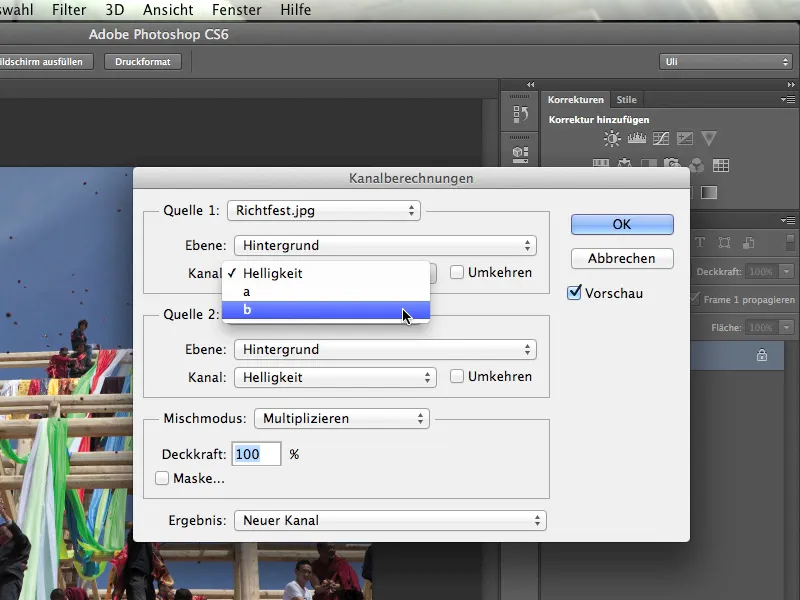Image resolution: width=800 pixels, height=600 pixels.
Task: Open the 3D panel cube icon
Action: 520,154
